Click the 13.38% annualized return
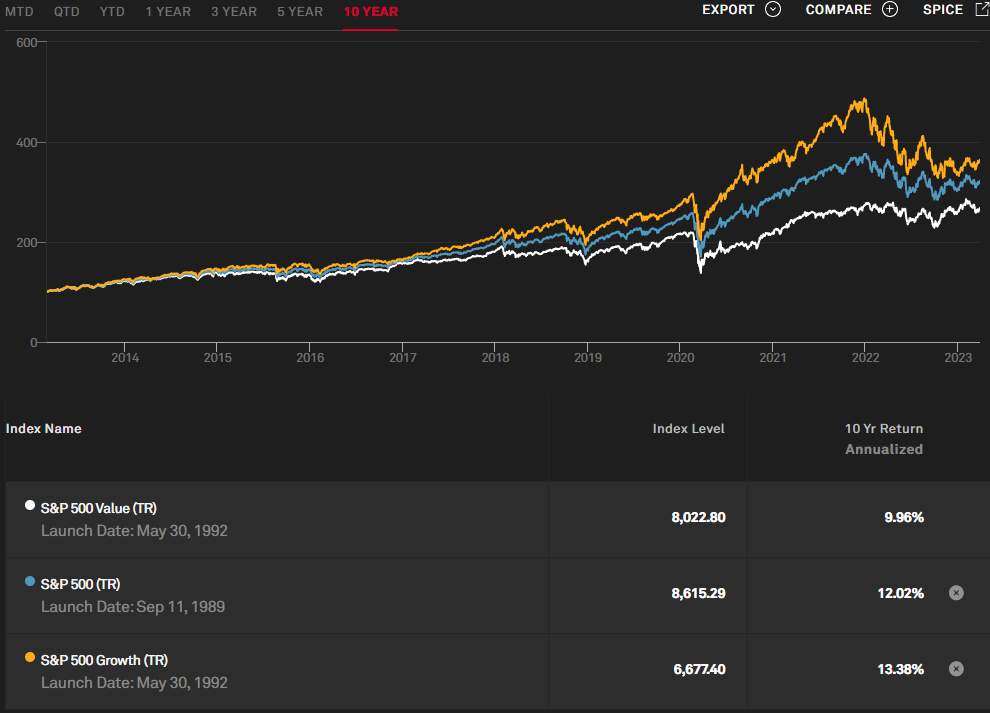Screen dimensions: 990x713 point(900,669)
